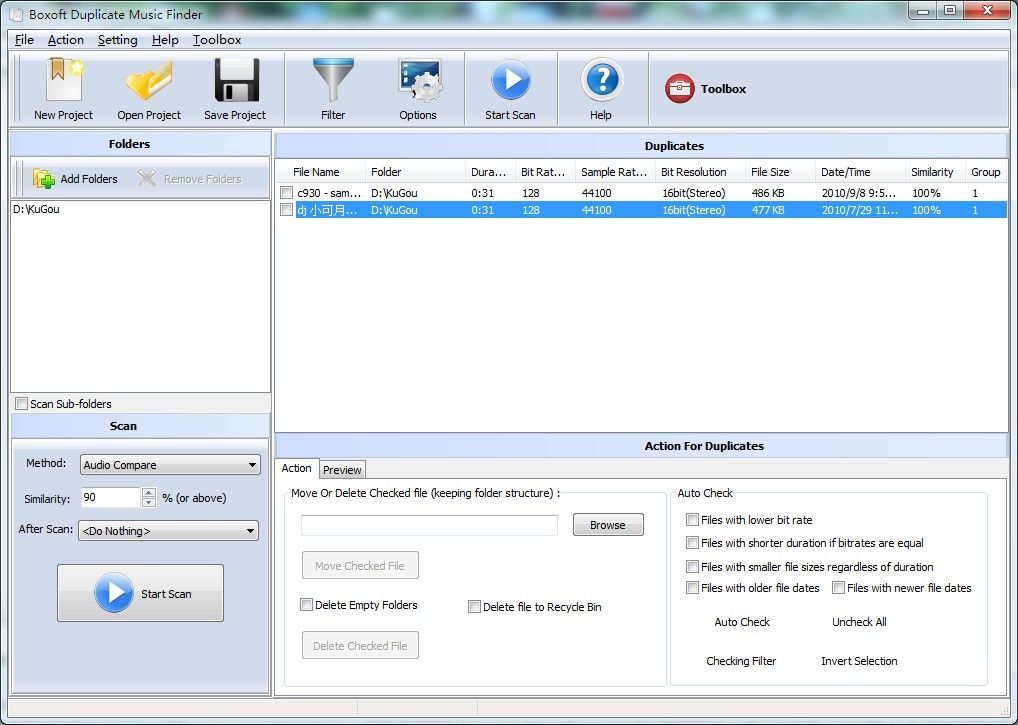The image size is (1018, 725).
Task: Click the Browse button
Action: pyautogui.click(x=608, y=525)
